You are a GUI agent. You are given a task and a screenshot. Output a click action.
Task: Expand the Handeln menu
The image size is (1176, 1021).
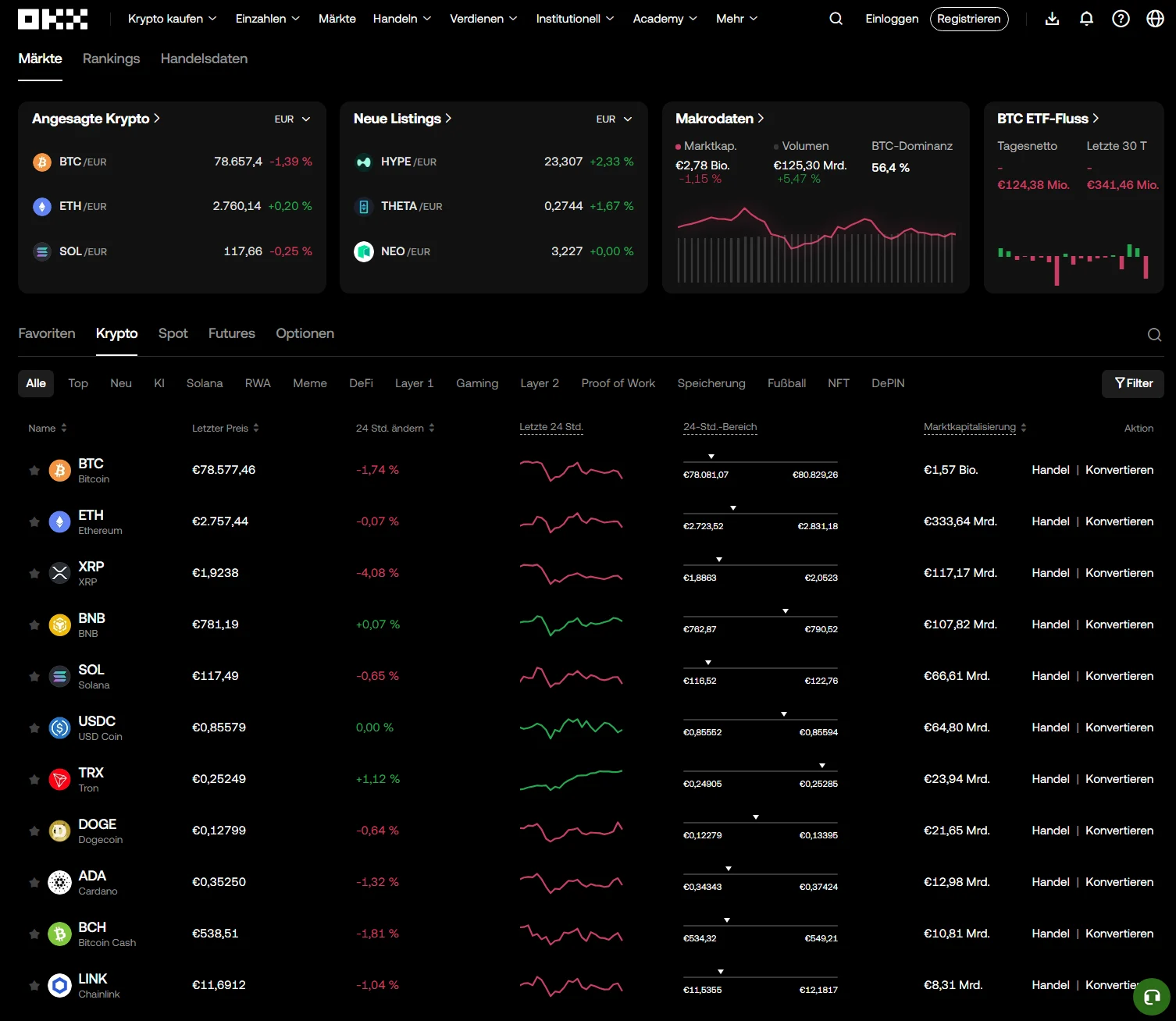[x=402, y=19]
